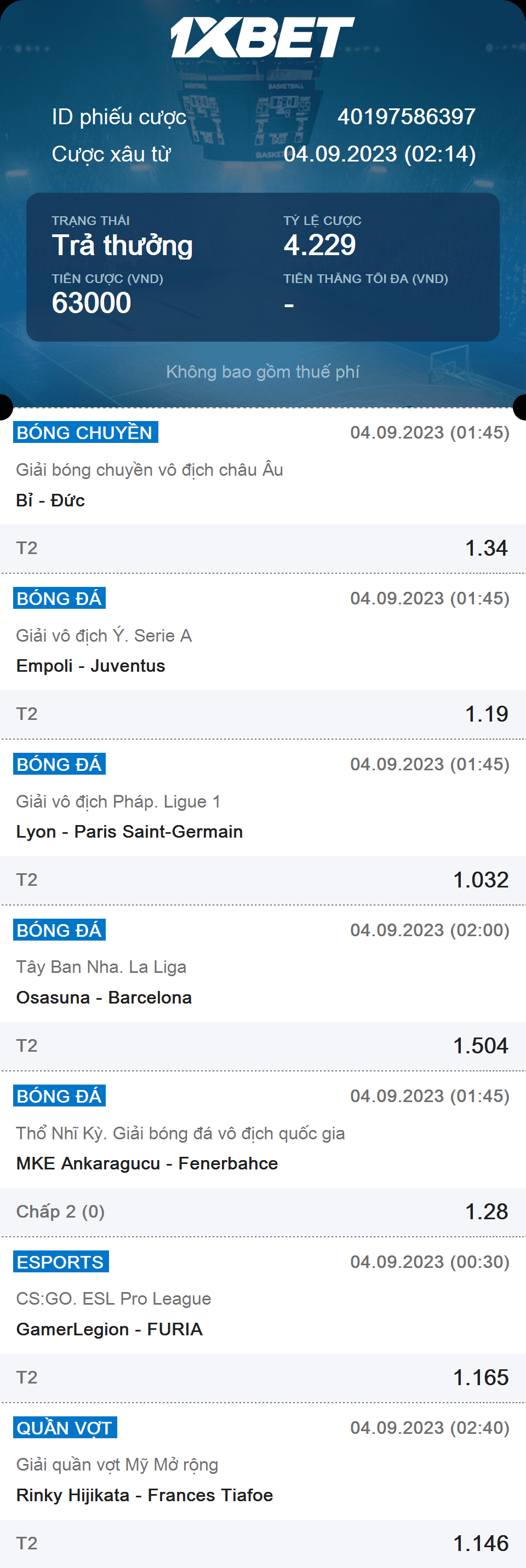The image size is (526, 1568).
Task: Click the CS:GO. ESL Pro League label
Action: tap(113, 1298)
